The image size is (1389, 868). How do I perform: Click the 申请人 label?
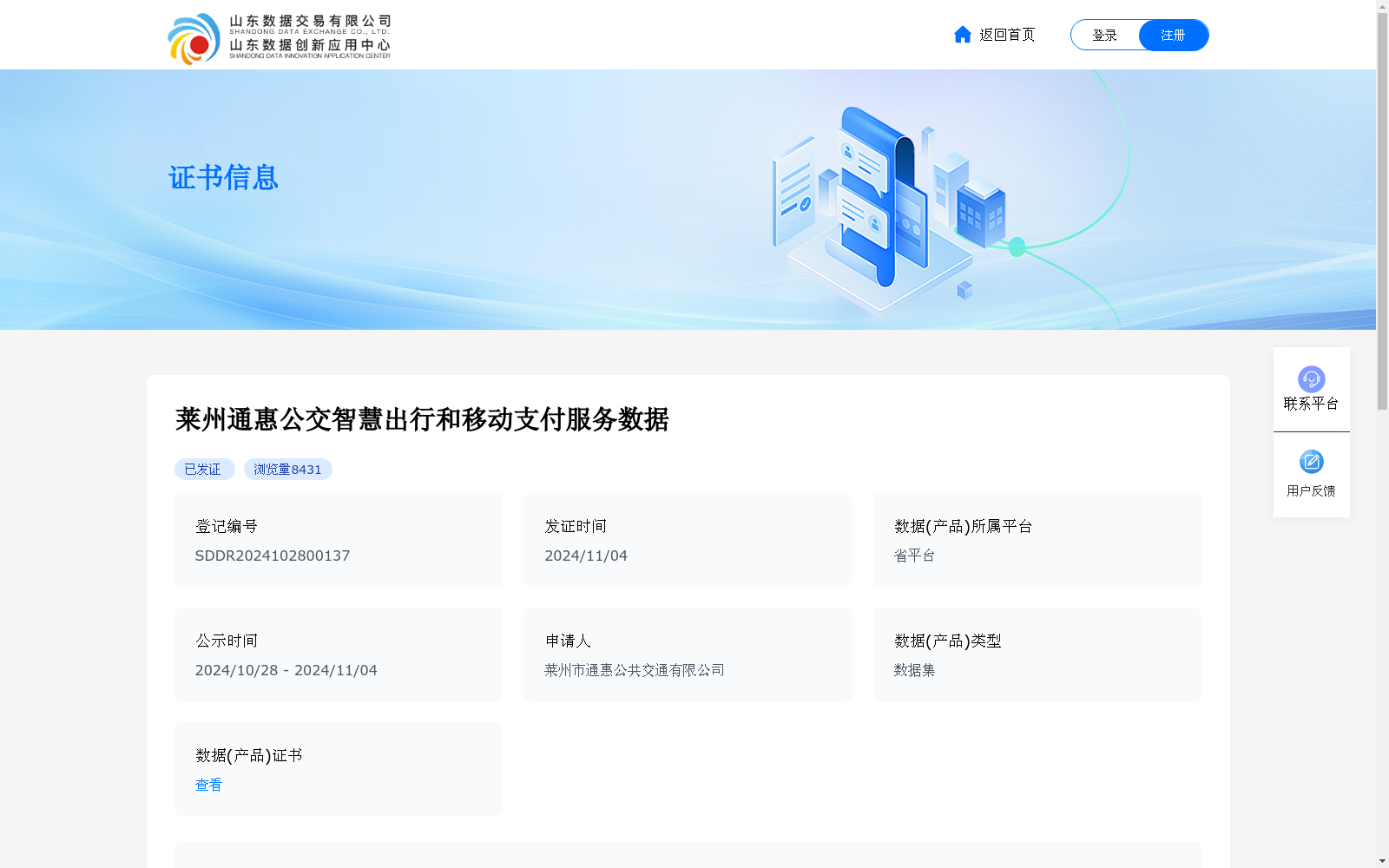point(568,641)
